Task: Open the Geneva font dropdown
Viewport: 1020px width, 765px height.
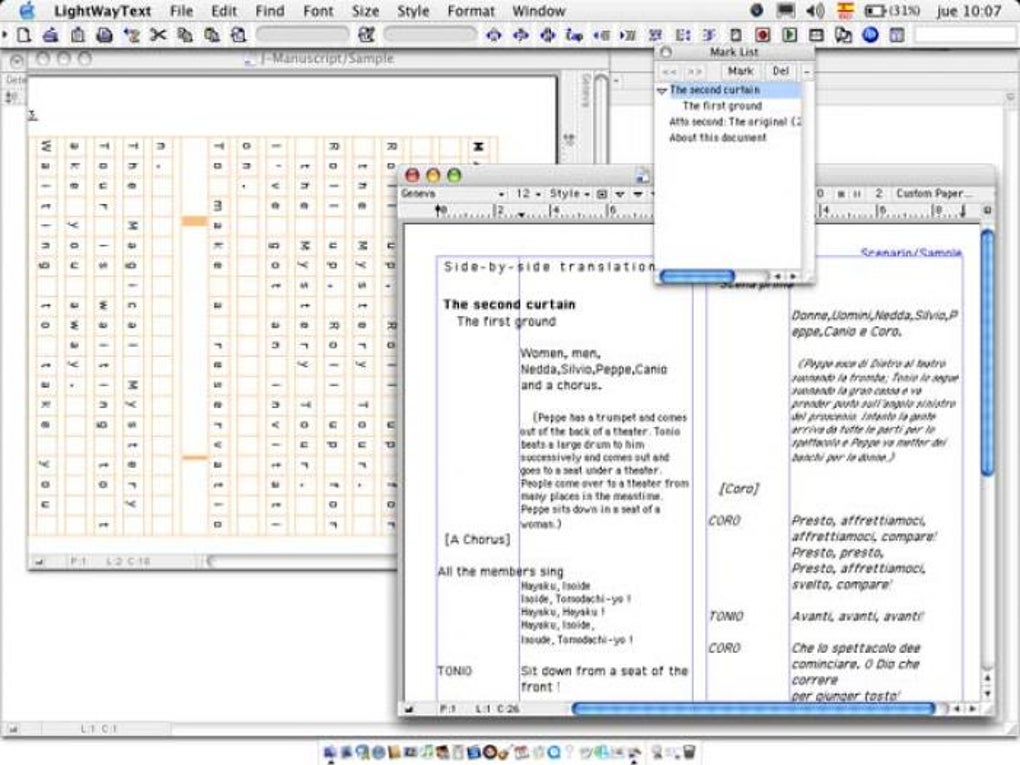Action: click(452, 193)
